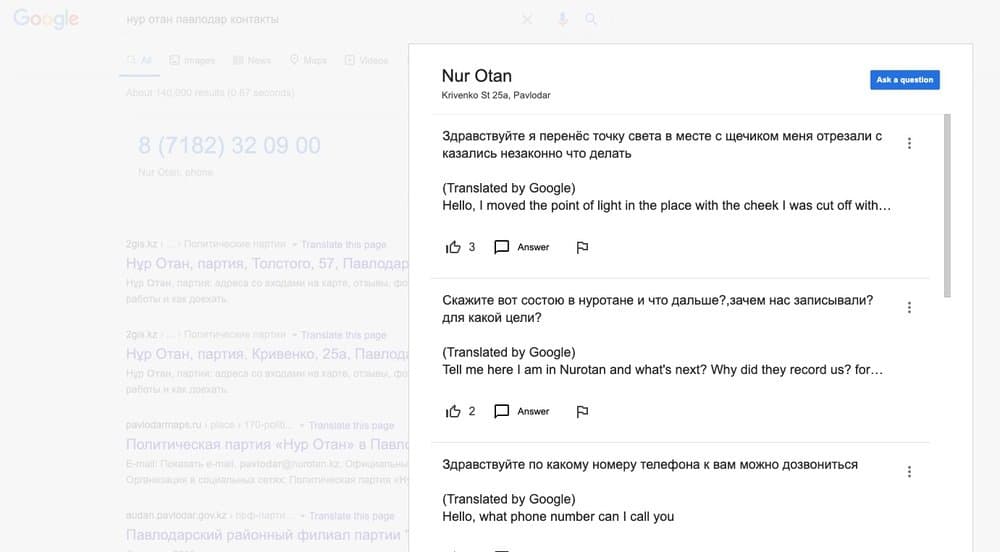1000x552 pixels.
Task: Like the question with 2 thumbs up
Action: tap(453, 411)
